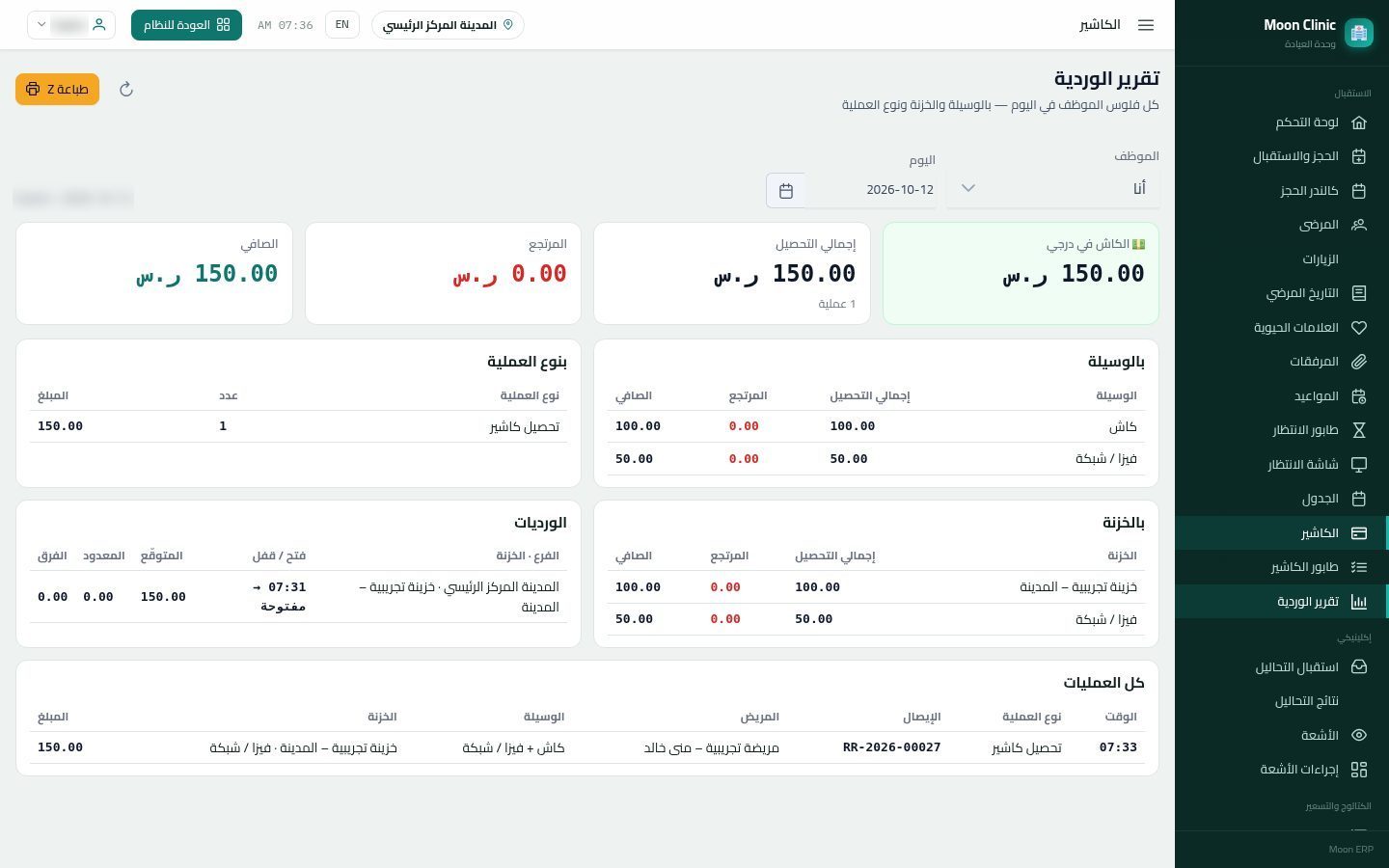The height and width of the screenshot is (868, 1389).
Task: Click the card icon of الكاشير in sidebar
Action: [x=1359, y=533]
